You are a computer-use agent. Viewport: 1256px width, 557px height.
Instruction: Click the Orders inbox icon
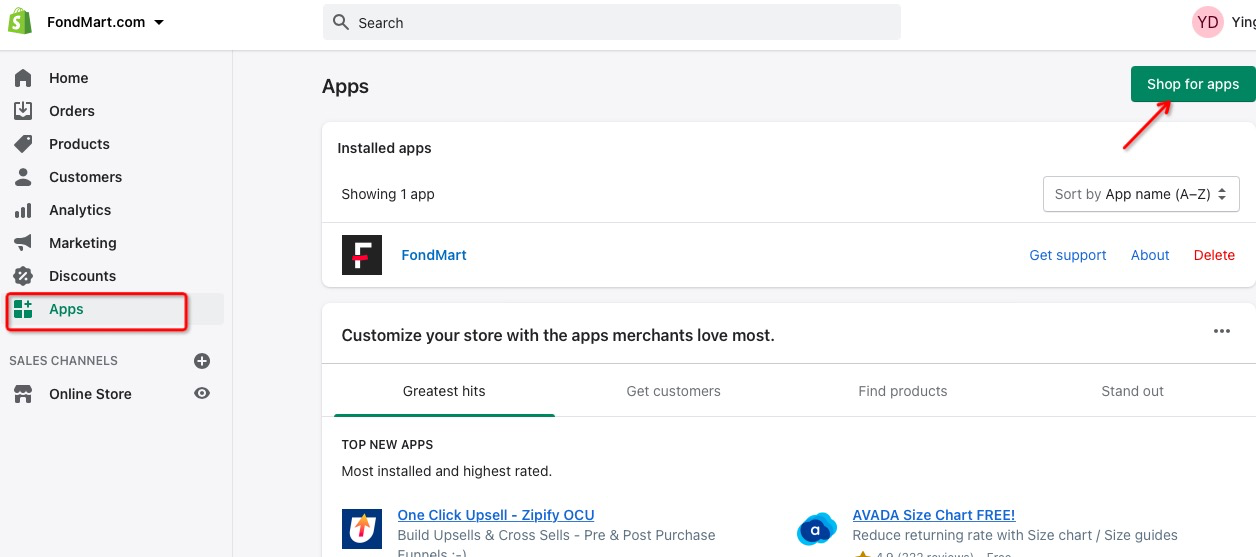pos(23,111)
